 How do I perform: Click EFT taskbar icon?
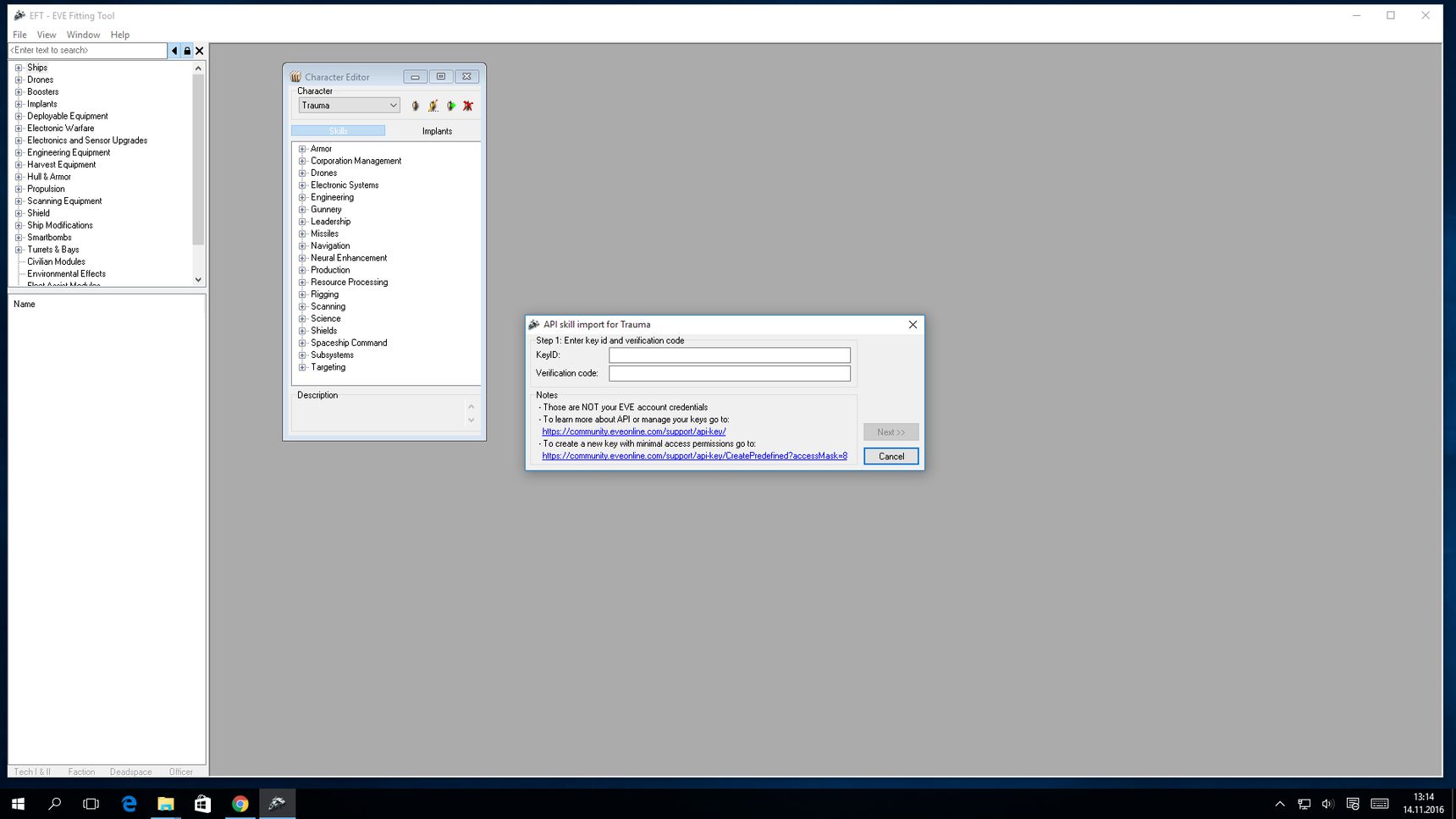pos(277,804)
